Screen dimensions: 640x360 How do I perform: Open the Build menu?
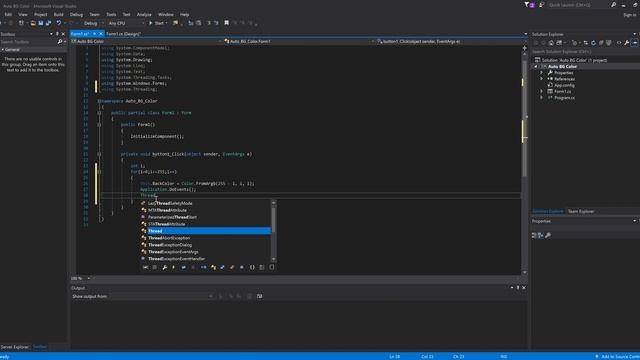click(x=58, y=14)
